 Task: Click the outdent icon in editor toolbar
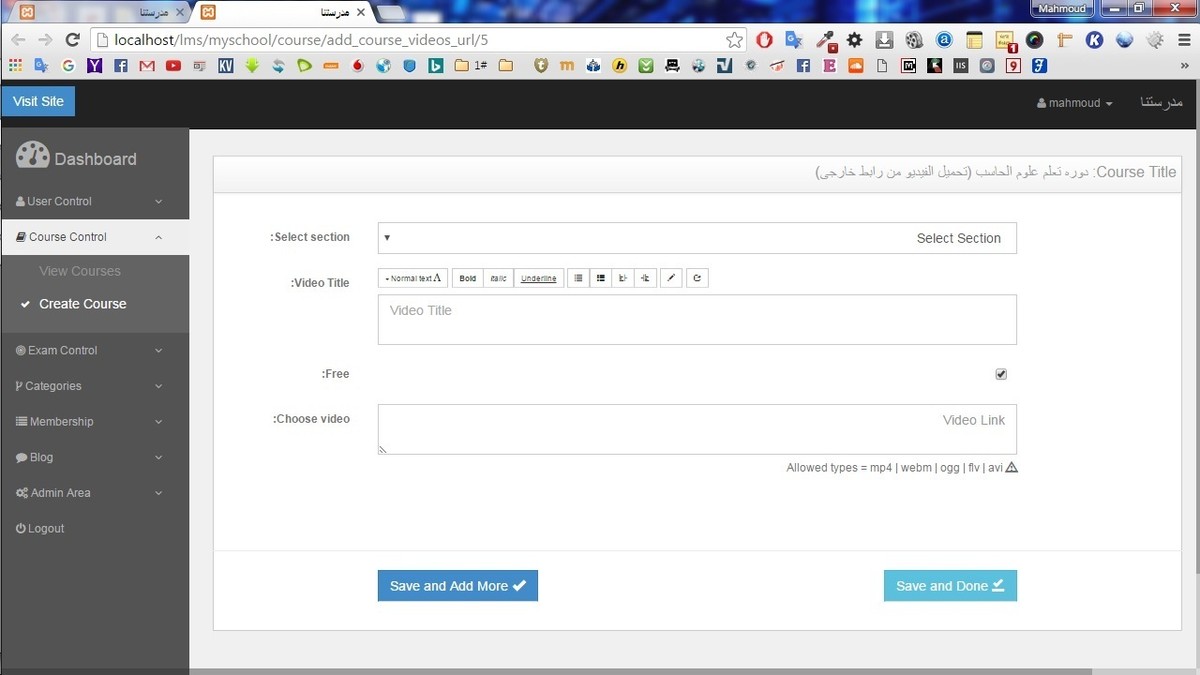(x=623, y=278)
